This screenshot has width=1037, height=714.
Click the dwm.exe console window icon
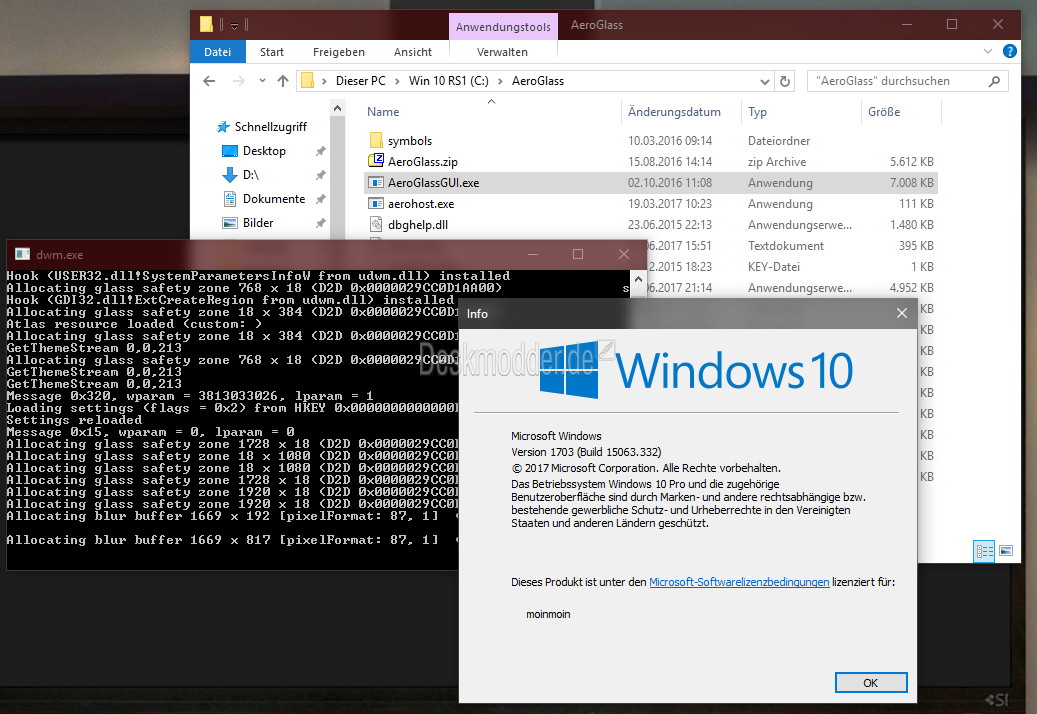point(22,255)
